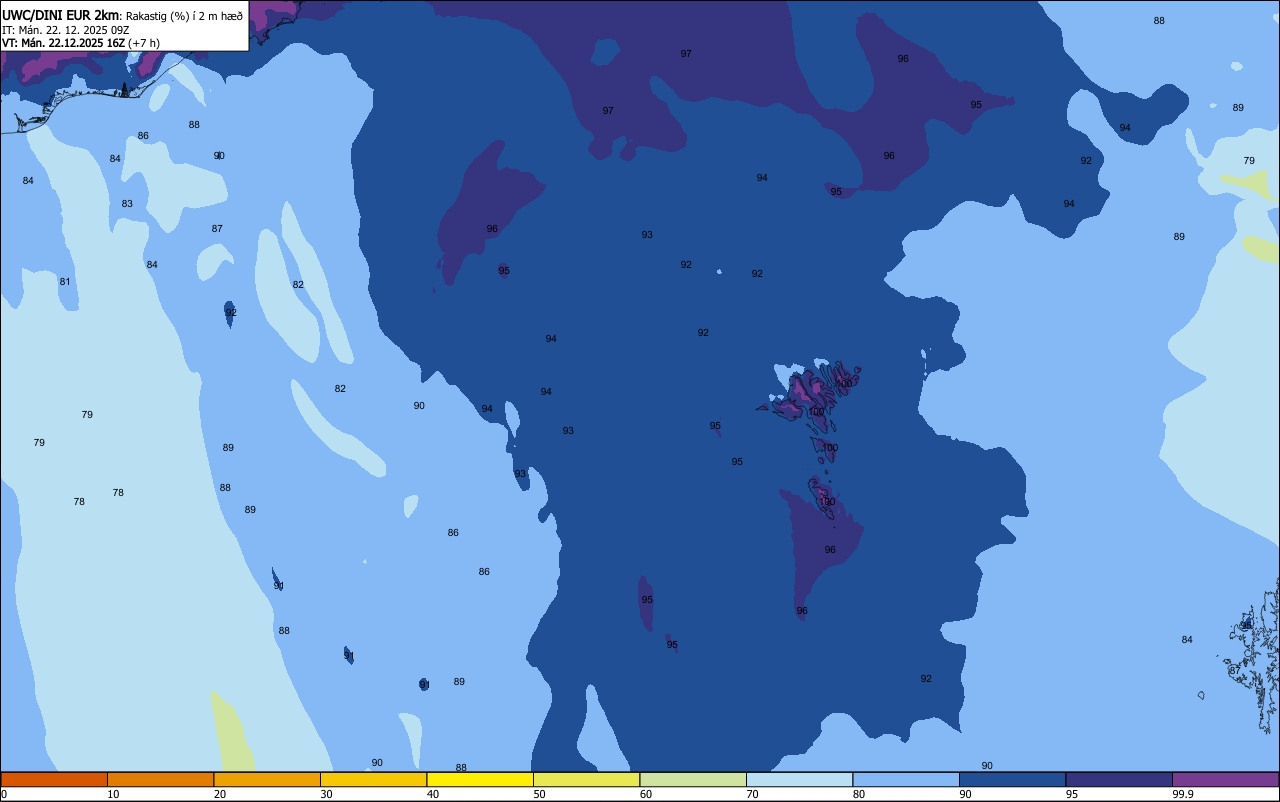Click the "0" legend scale label

[4, 794]
